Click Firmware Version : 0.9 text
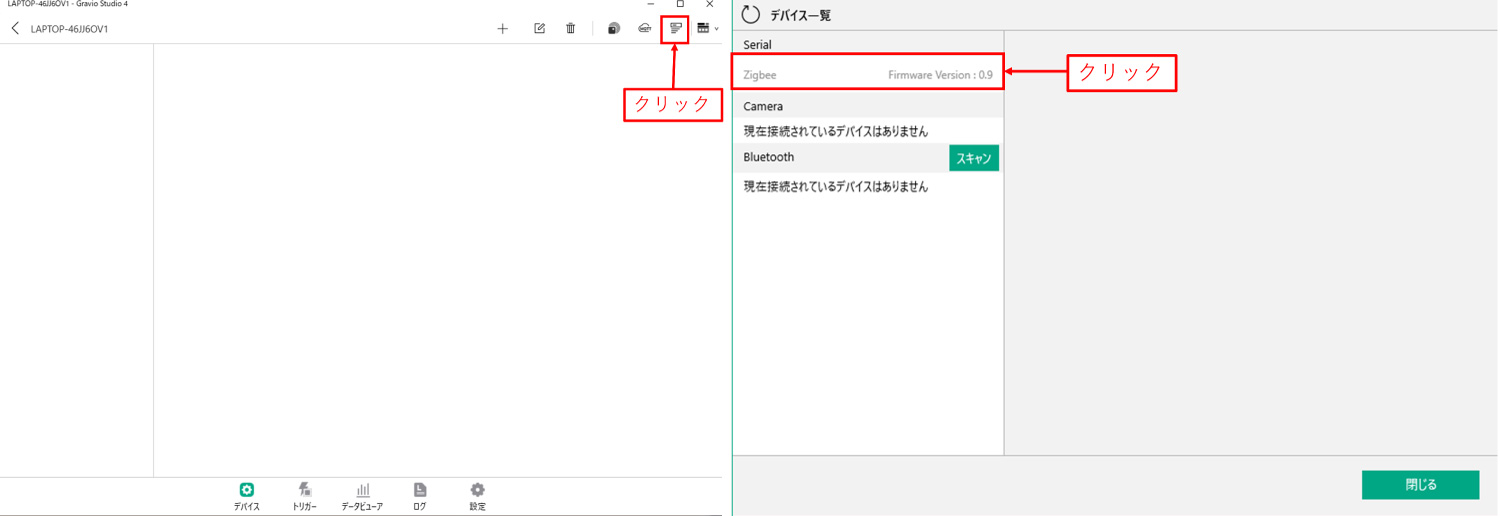This screenshot has width=1500, height=516. (941, 75)
